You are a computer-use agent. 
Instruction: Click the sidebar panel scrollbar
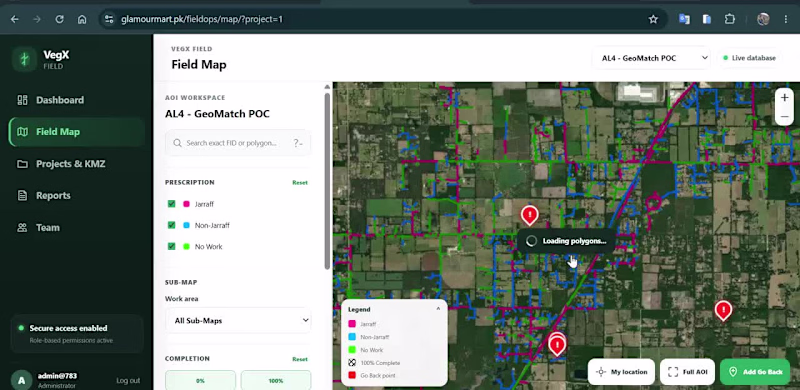coord(328,181)
